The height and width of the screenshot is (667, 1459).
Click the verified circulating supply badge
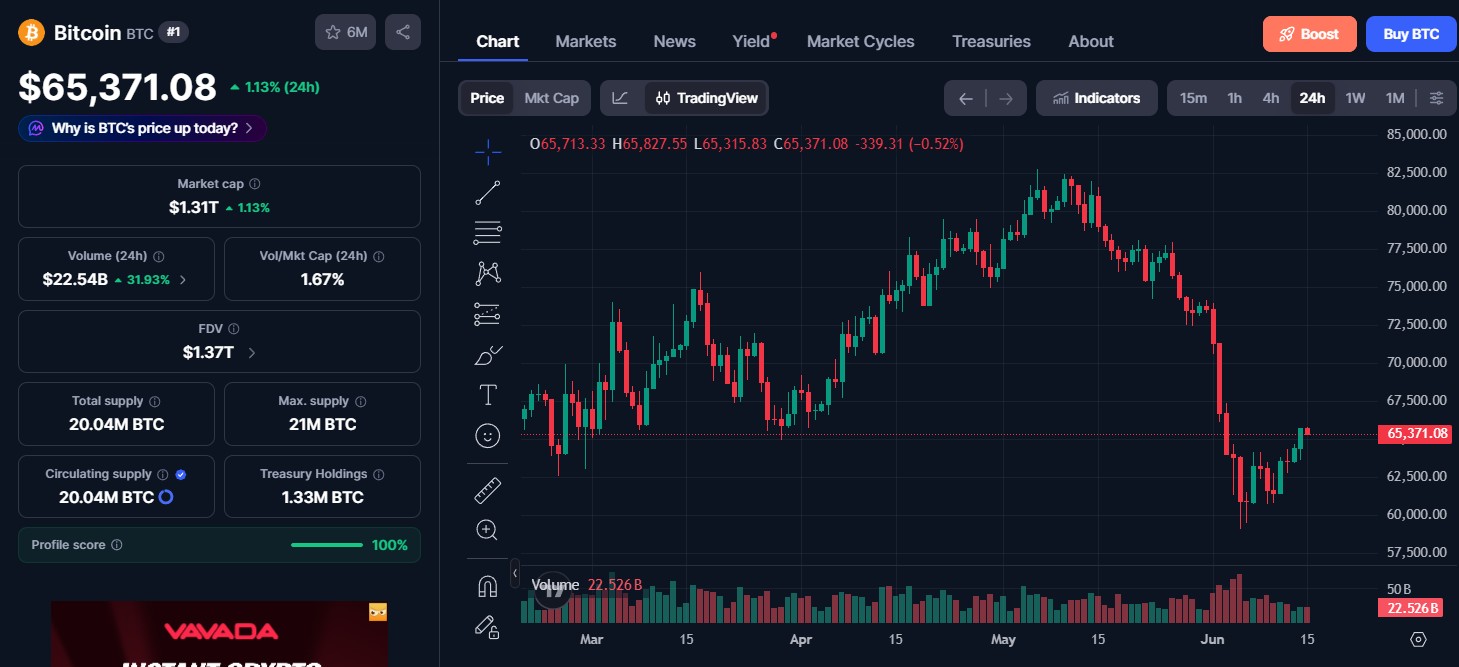181,474
